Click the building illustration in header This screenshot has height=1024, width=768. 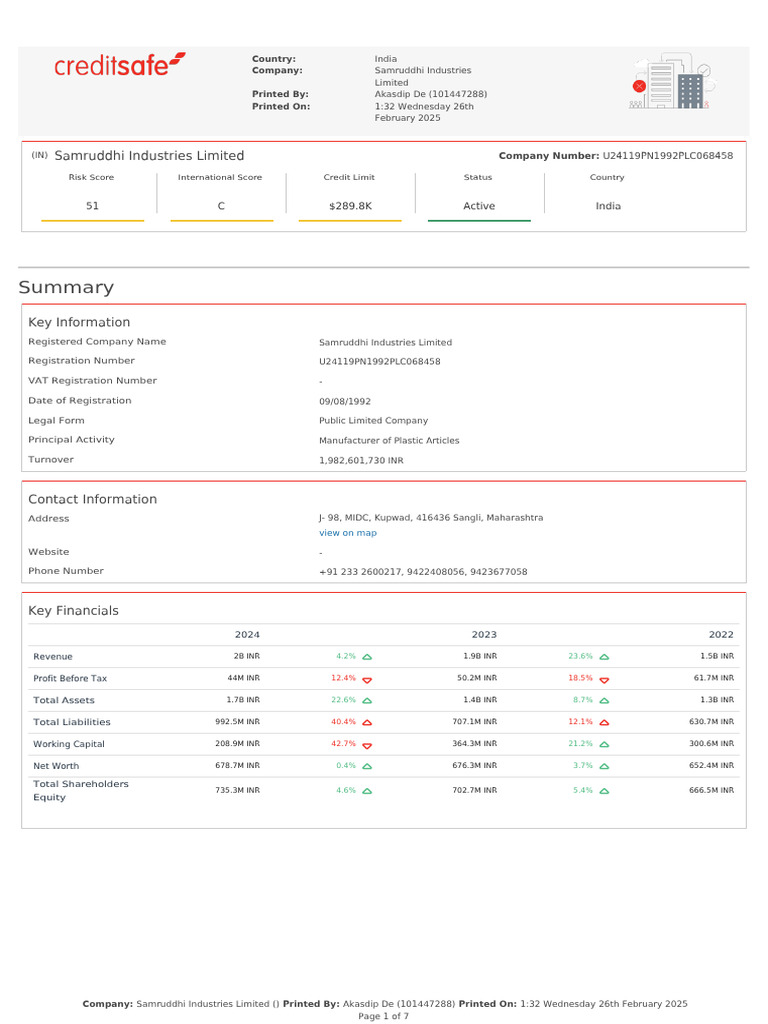[x=670, y=82]
